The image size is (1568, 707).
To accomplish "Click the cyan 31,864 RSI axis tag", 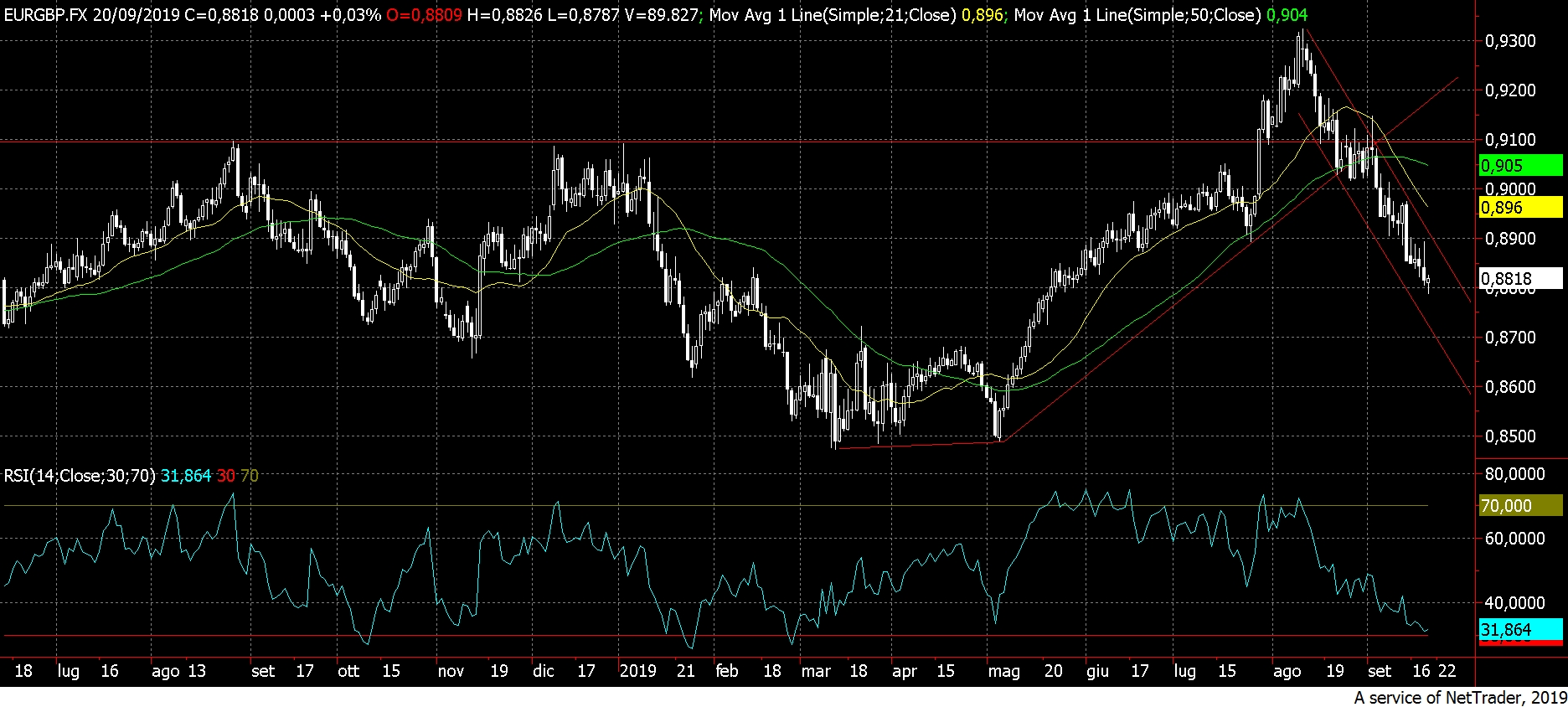I will point(1521,629).
